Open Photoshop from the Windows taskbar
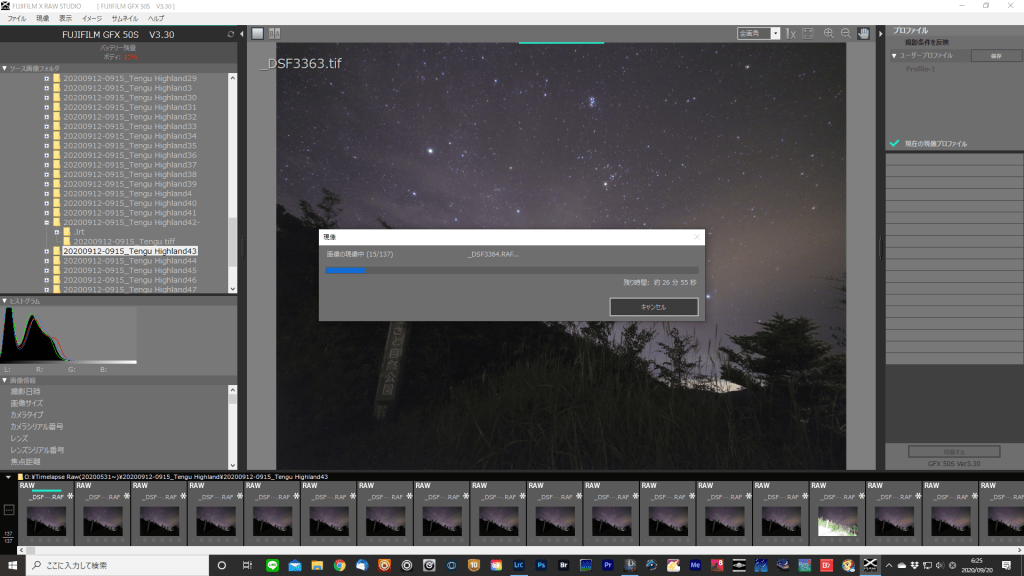This screenshot has height=576, width=1024. [539, 565]
